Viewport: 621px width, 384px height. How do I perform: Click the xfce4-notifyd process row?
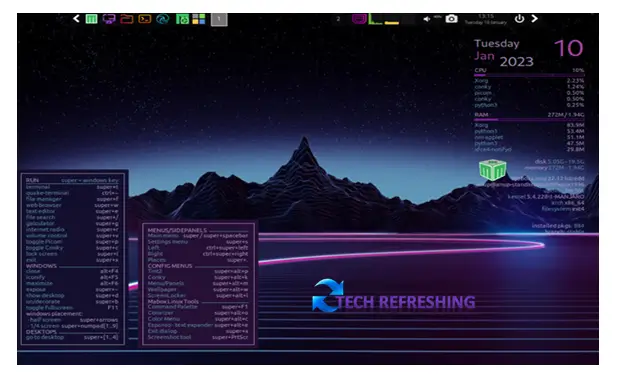tap(529, 150)
